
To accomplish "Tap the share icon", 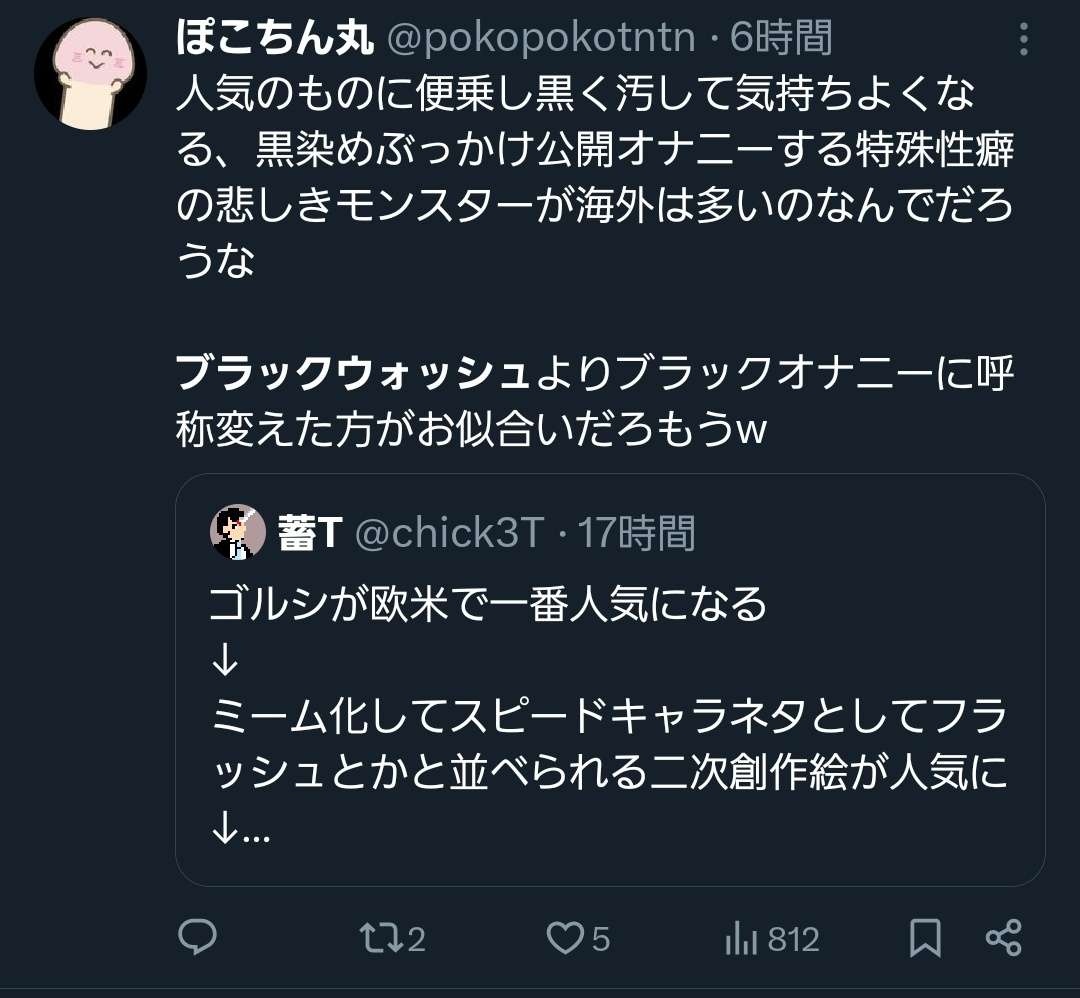I will (1003, 938).
